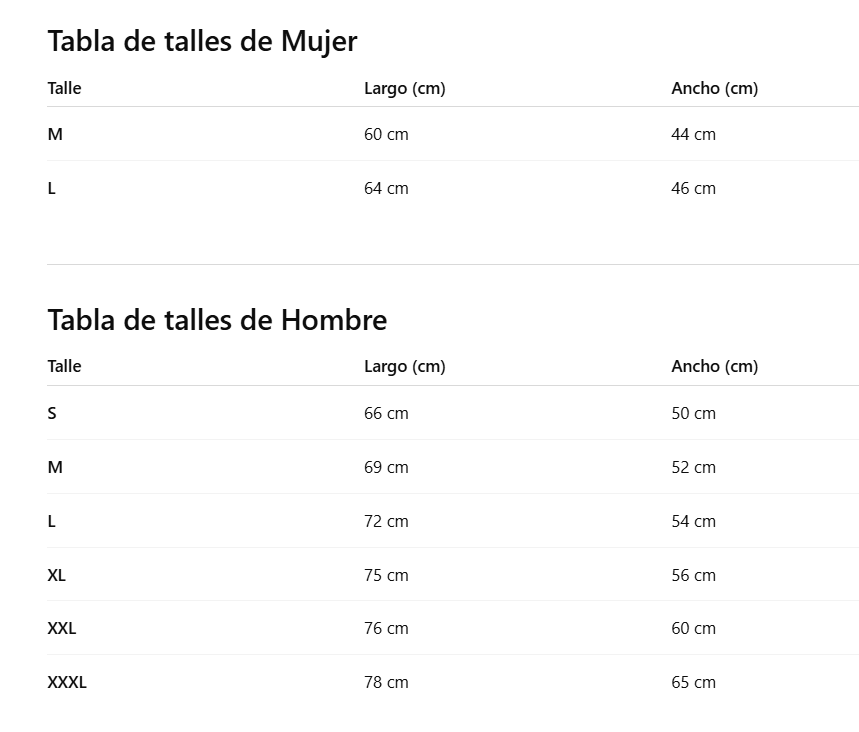Image resolution: width=859 pixels, height=732 pixels.
Task: Click the 54 cm width cell
Action: [x=693, y=521]
